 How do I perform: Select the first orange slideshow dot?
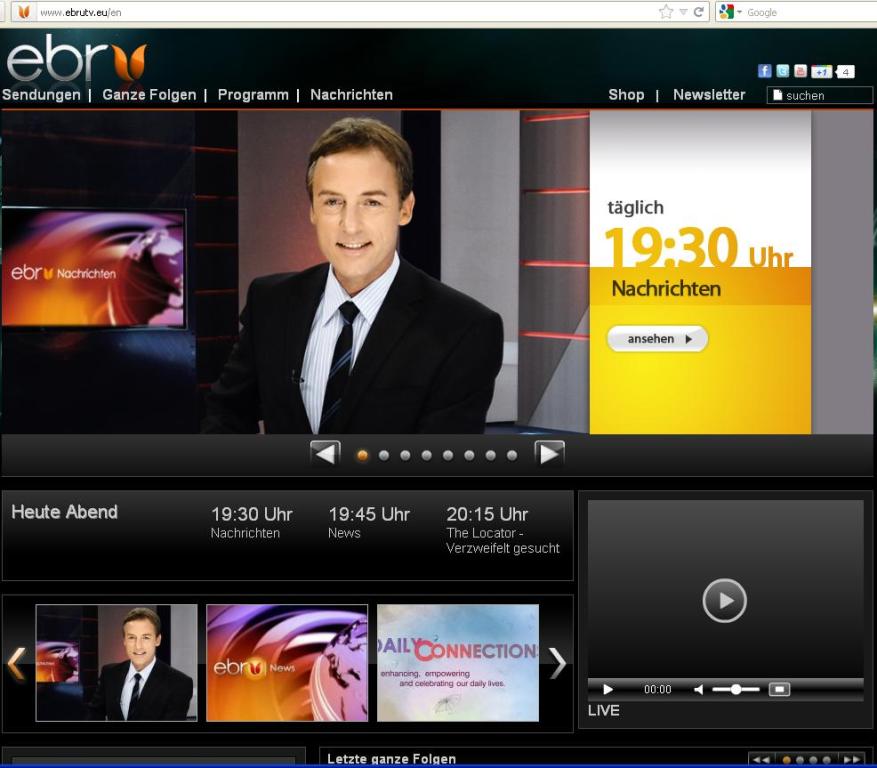[x=362, y=455]
